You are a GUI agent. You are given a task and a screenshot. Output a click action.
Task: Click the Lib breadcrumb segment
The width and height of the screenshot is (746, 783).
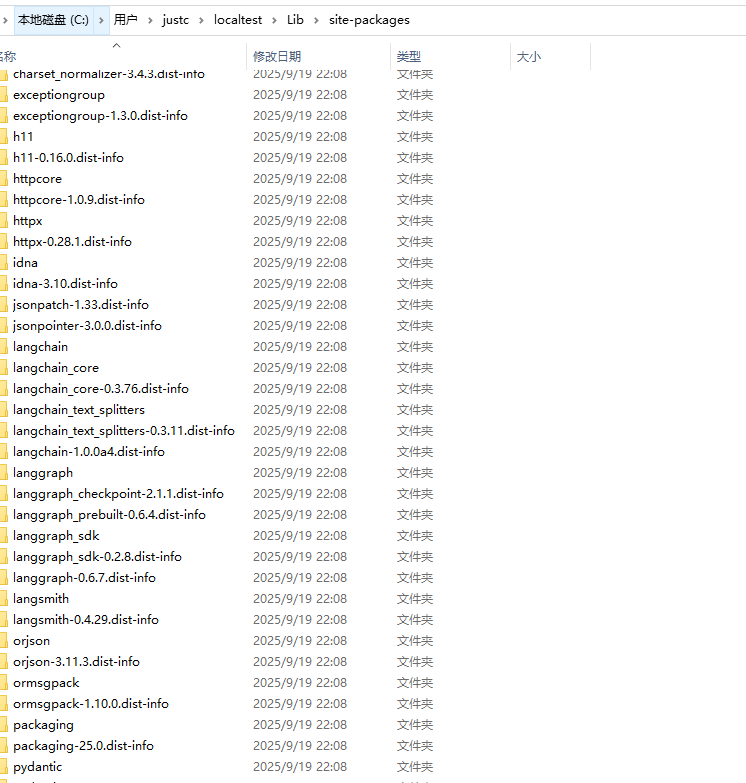[295, 20]
